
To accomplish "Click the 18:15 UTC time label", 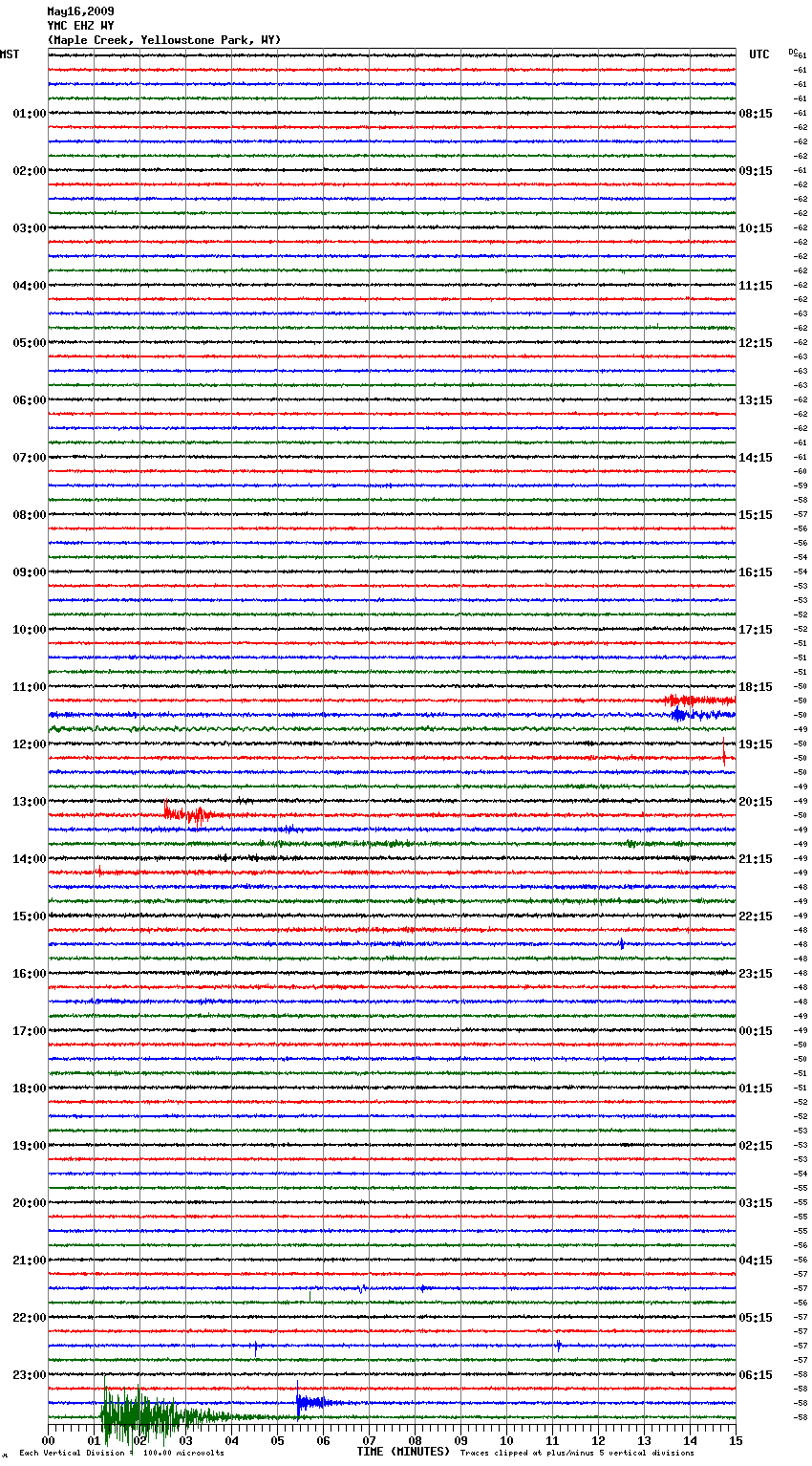I will (756, 687).
